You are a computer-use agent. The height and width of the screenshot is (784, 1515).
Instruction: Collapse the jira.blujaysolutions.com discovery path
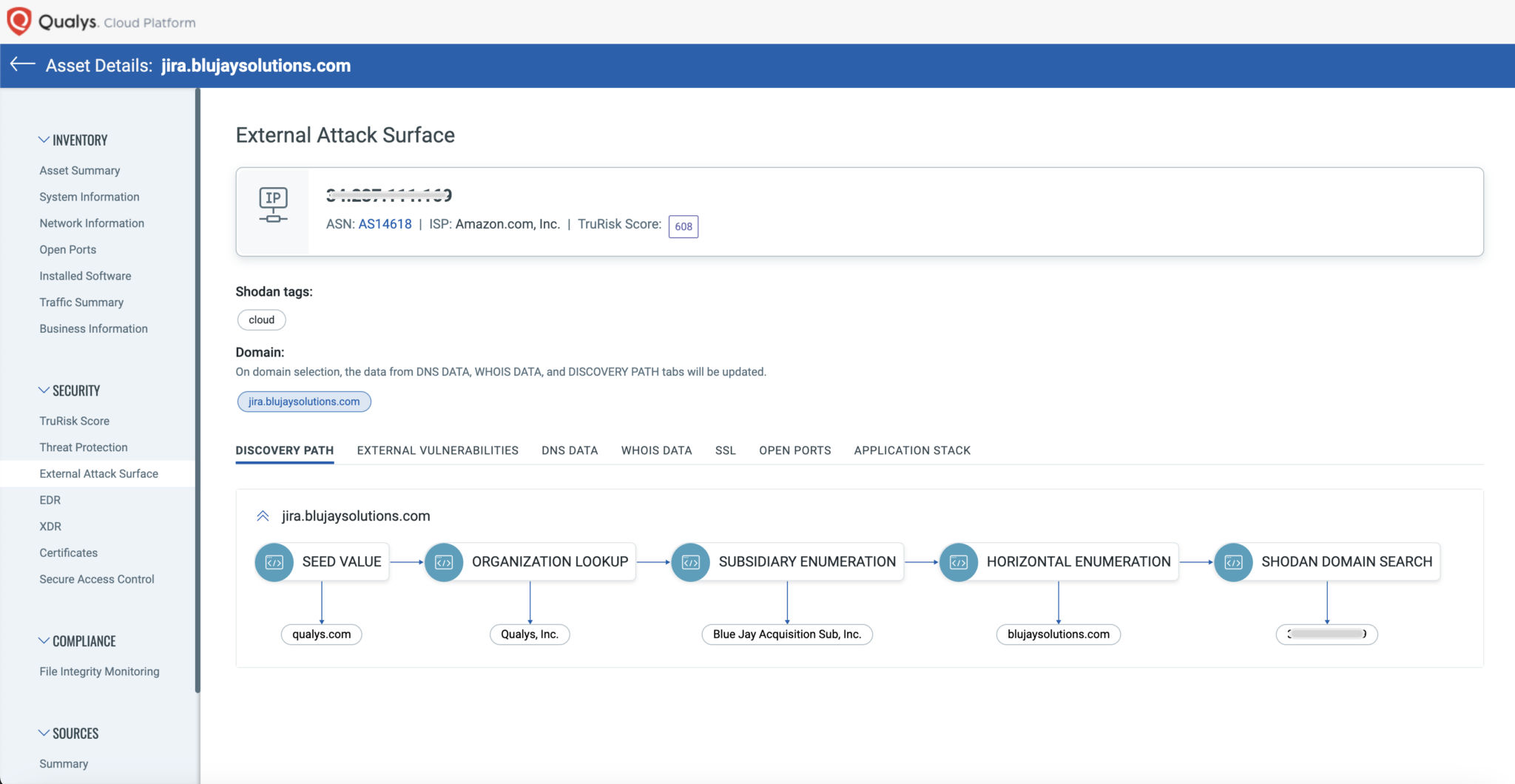pyautogui.click(x=263, y=516)
